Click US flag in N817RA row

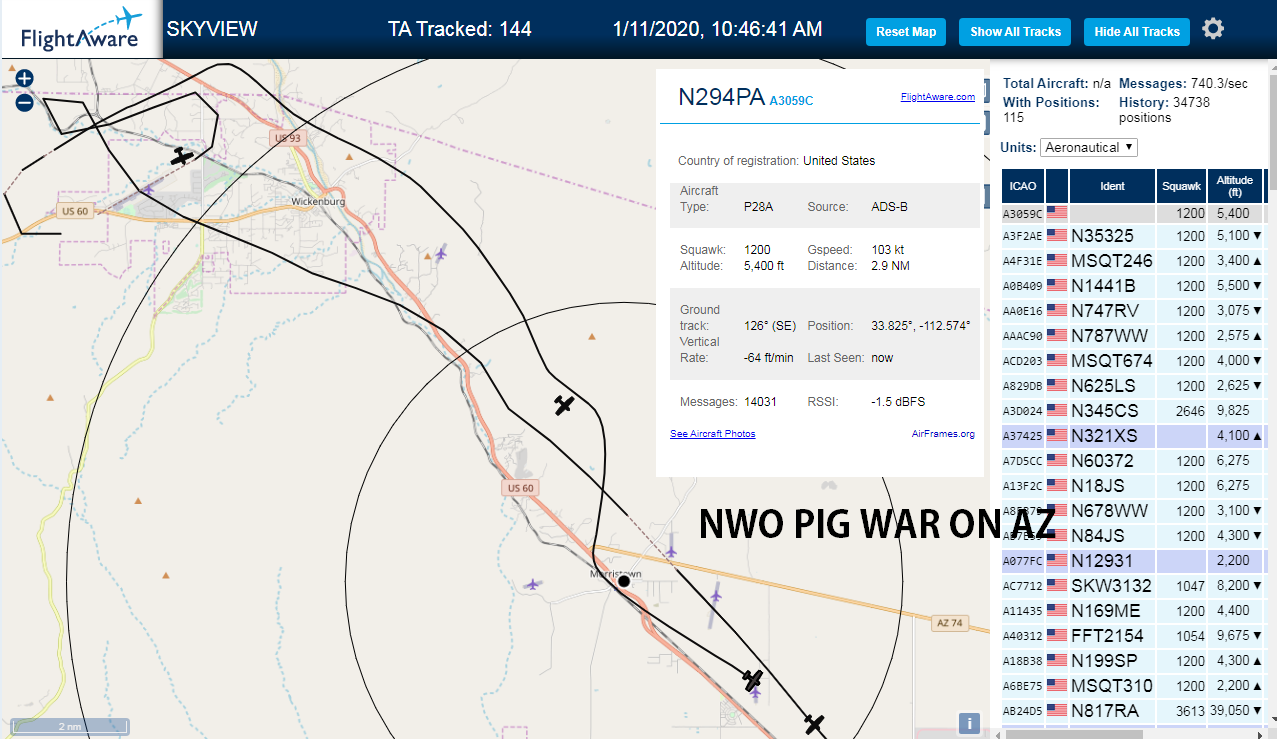click(1057, 711)
